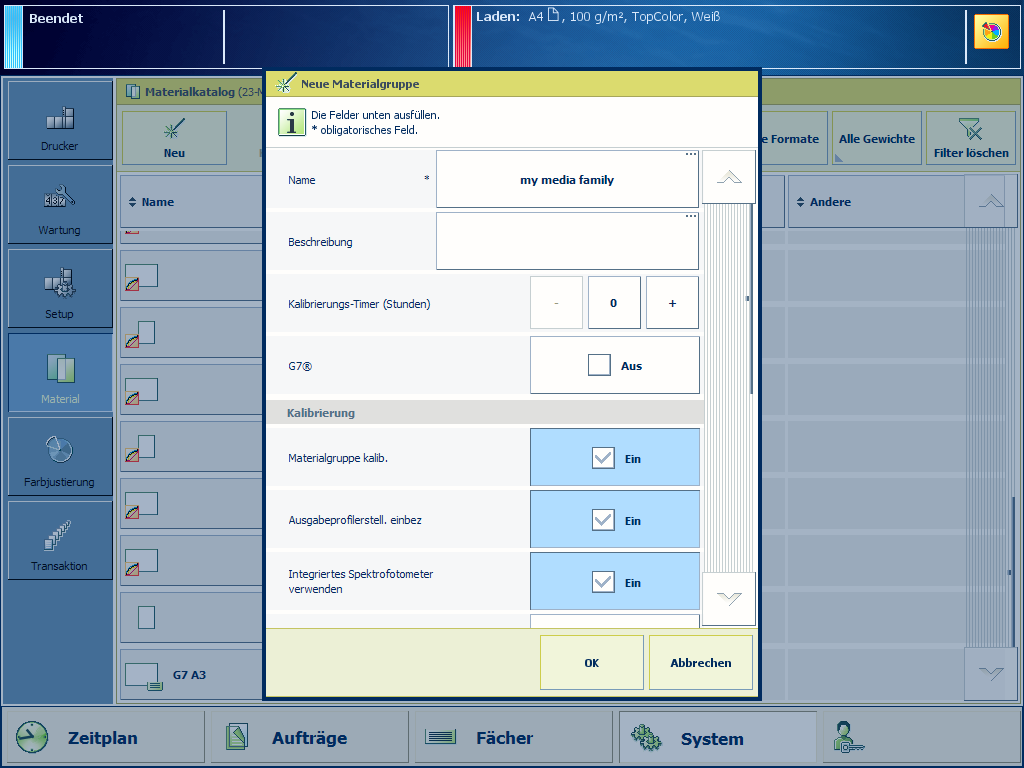Click the Kalibrierung section header
This screenshot has width=1024, height=768.
point(485,413)
